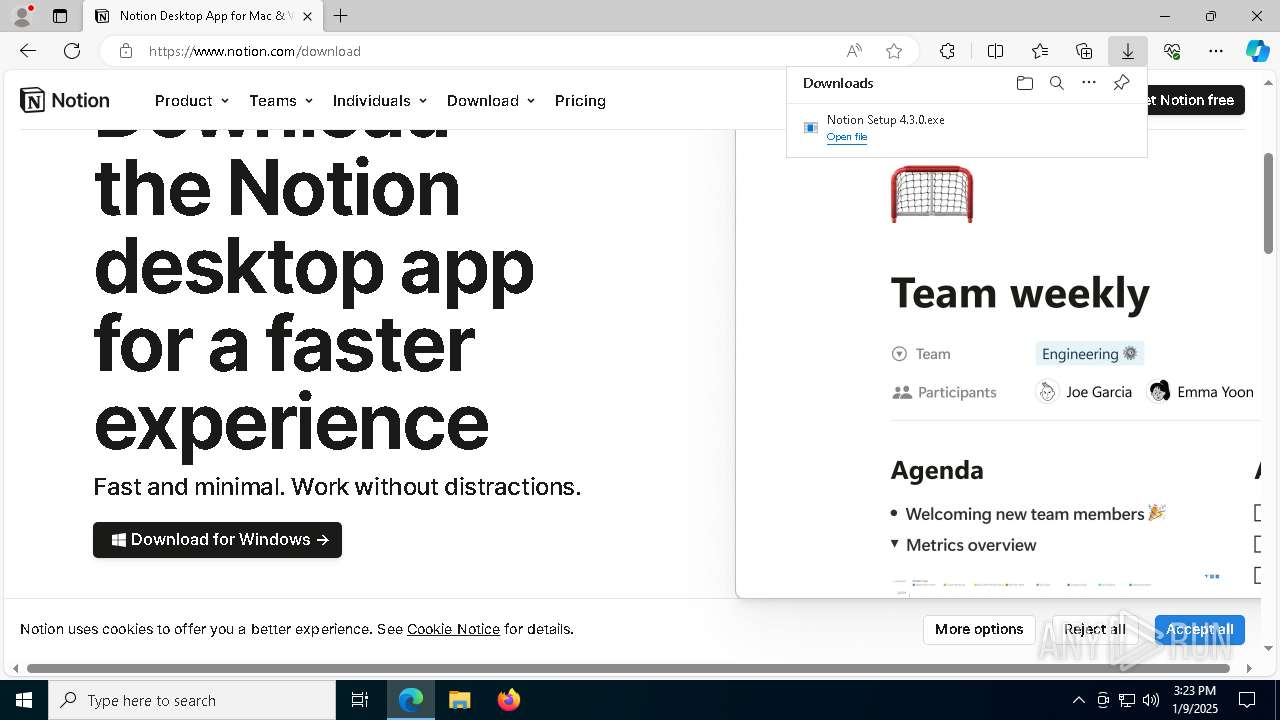Click the taskbar search box
This screenshot has height=720, width=1280.
192,700
